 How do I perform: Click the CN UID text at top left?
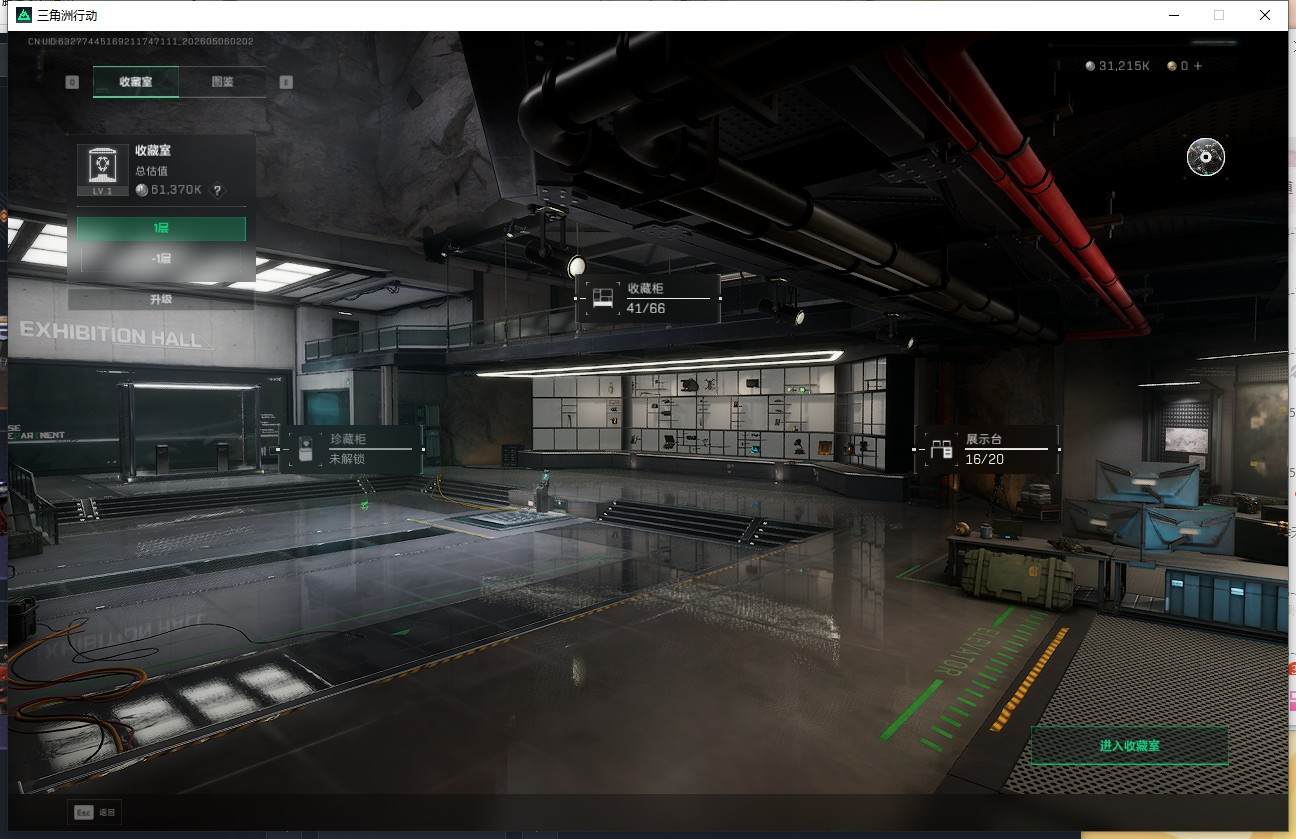click(140, 42)
